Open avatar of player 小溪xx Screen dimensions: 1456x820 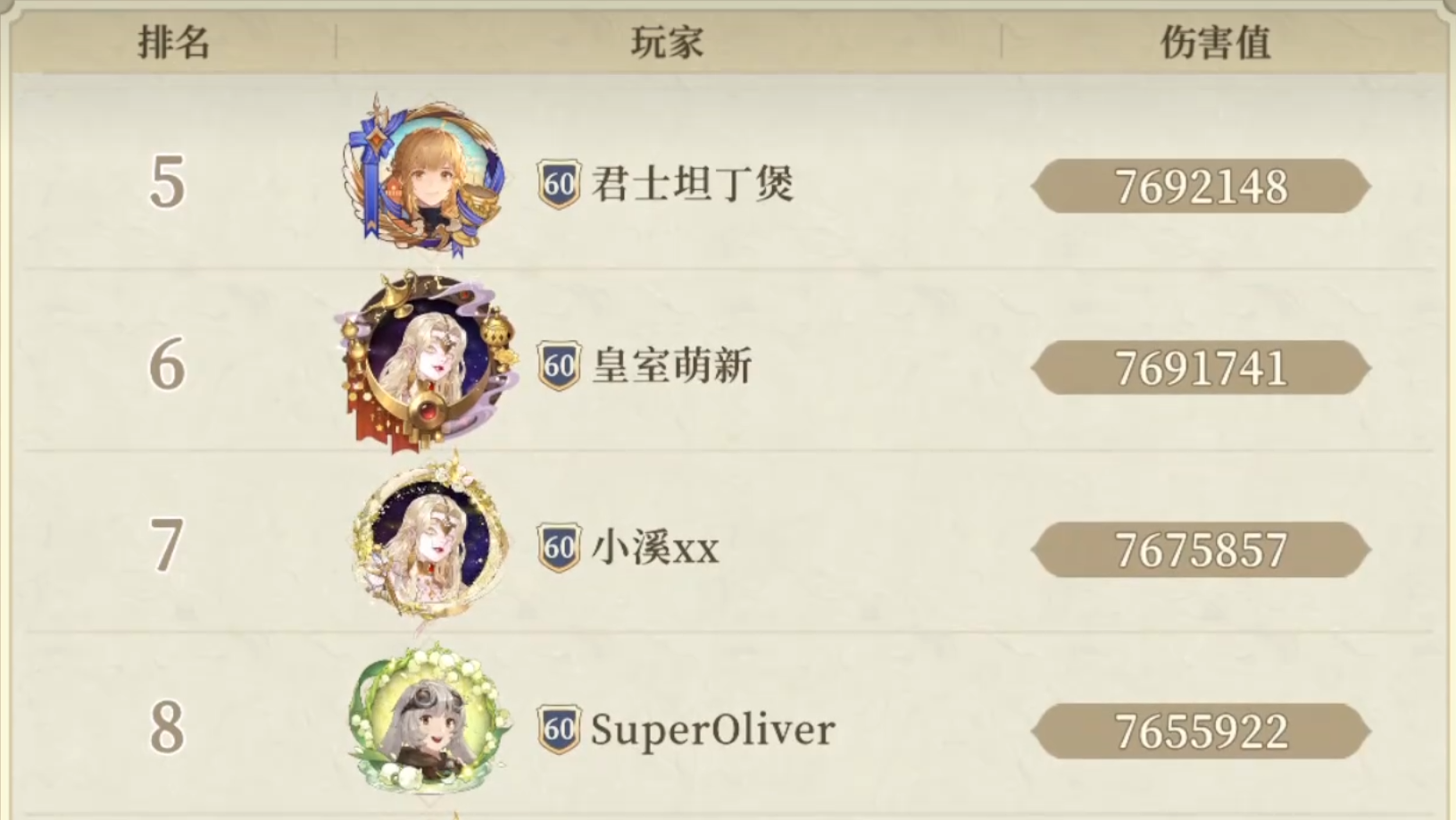pos(430,540)
